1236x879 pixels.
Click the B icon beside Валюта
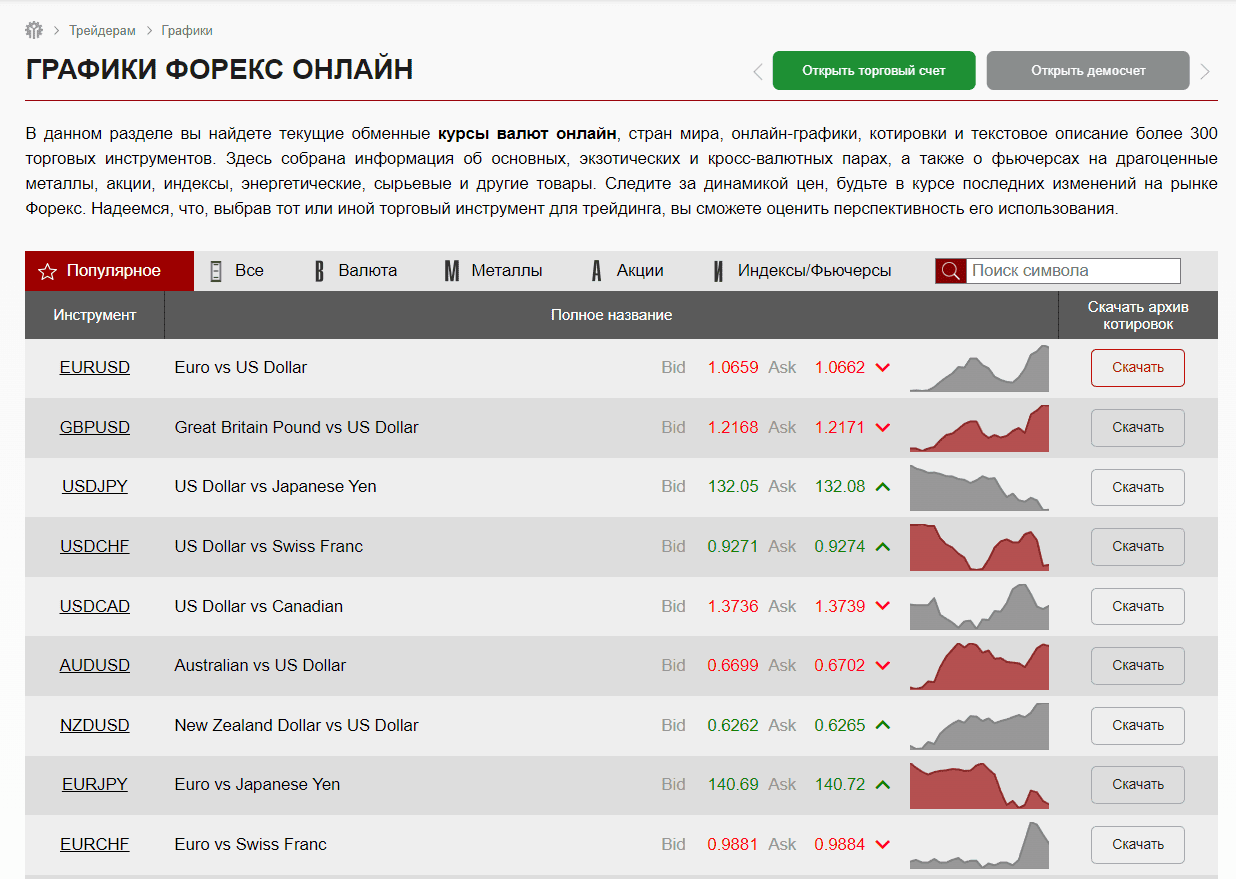319,271
